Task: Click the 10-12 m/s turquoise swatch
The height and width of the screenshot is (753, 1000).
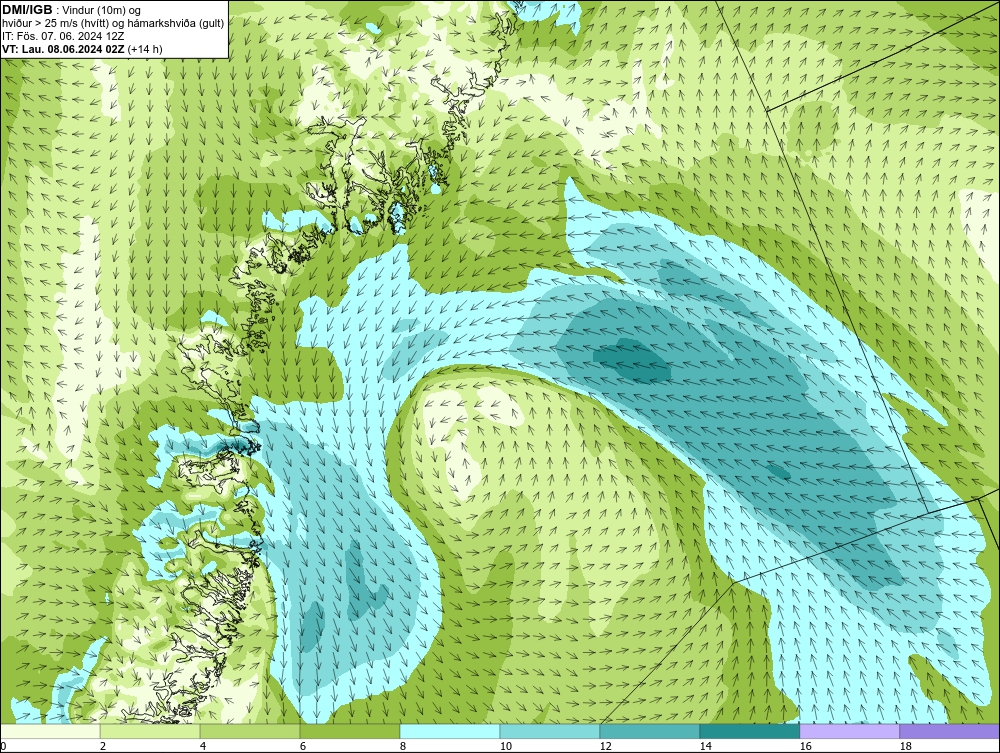Action: click(x=550, y=731)
